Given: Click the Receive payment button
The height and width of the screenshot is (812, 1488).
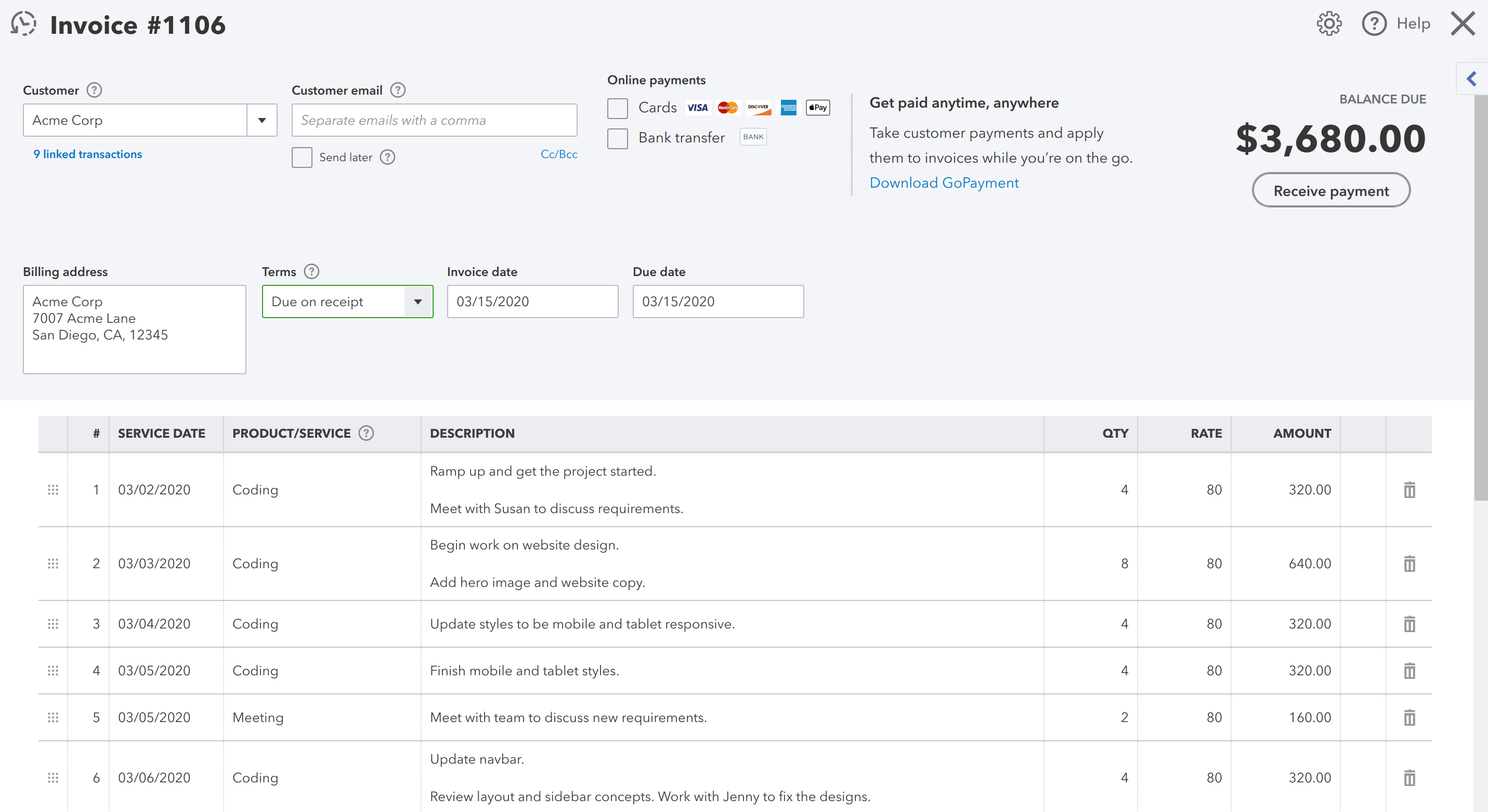Looking at the screenshot, I should pyautogui.click(x=1332, y=189).
